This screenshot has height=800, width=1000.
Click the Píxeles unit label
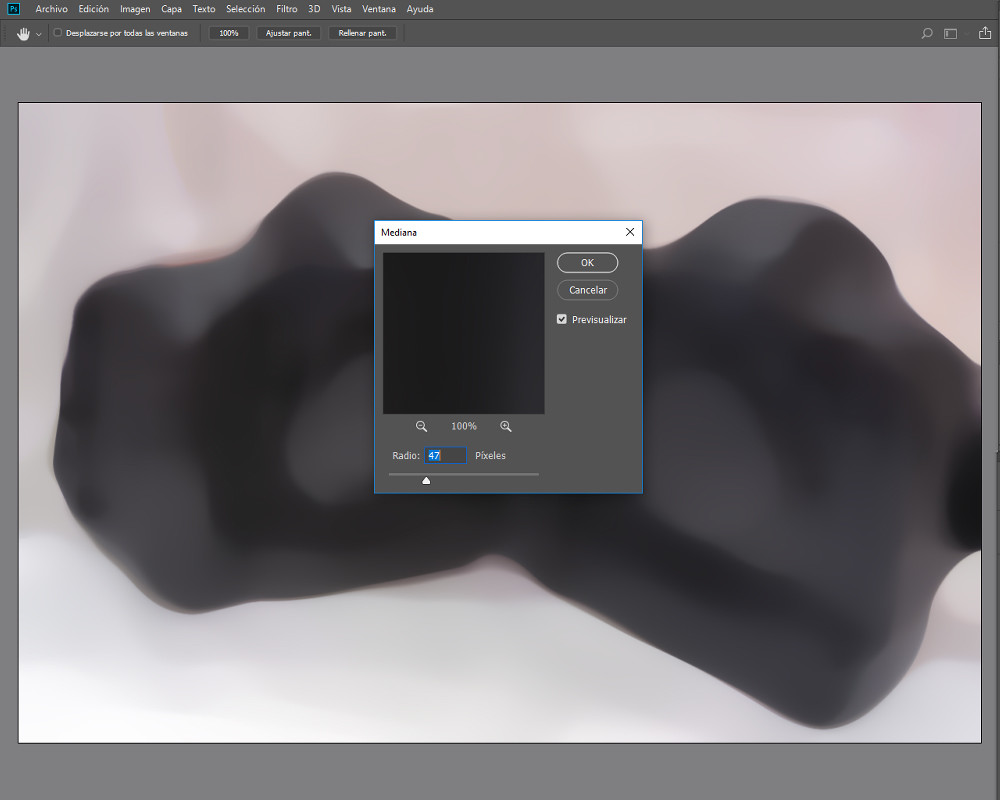coord(490,456)
